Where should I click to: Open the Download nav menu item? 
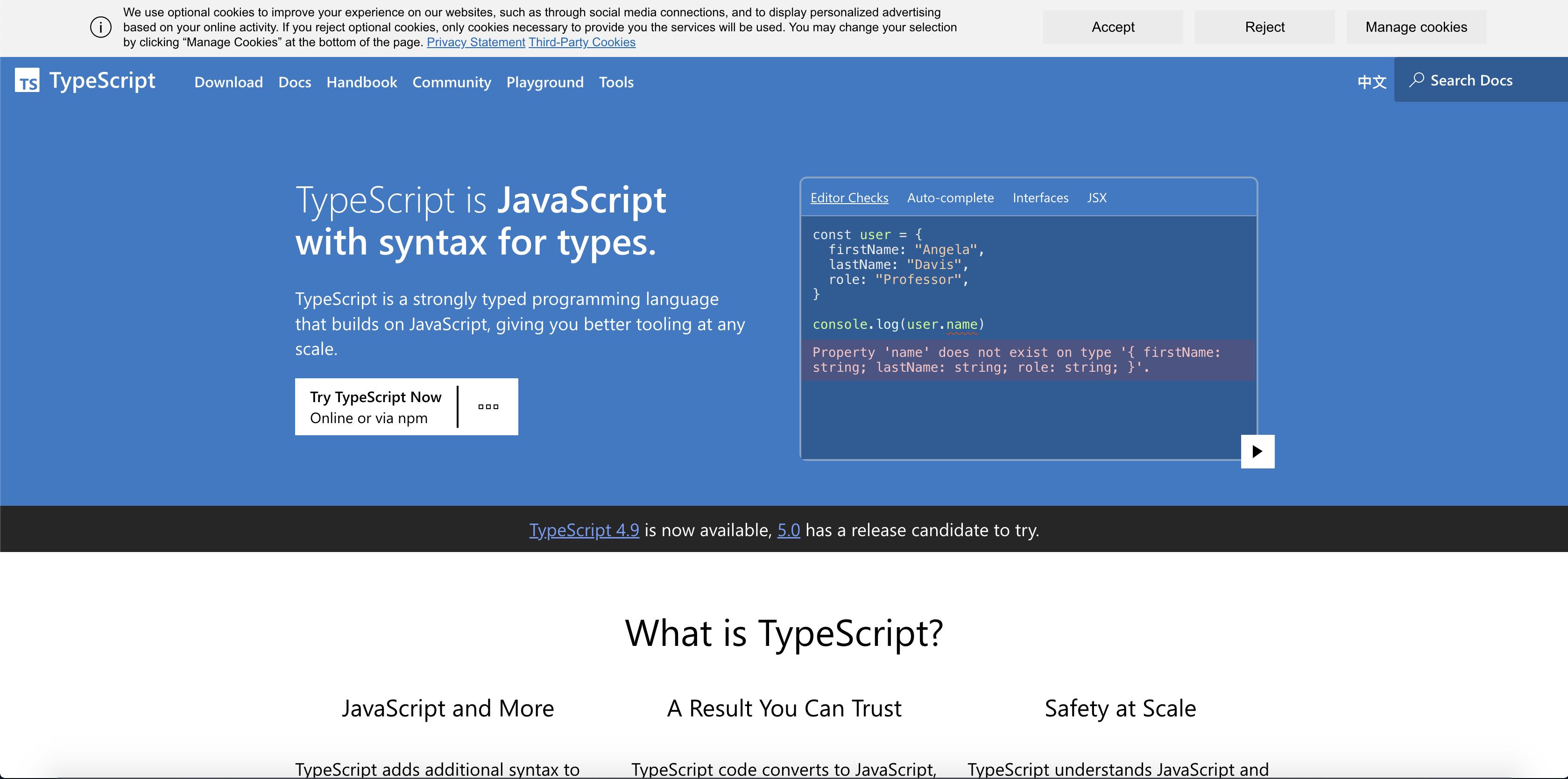228,82
